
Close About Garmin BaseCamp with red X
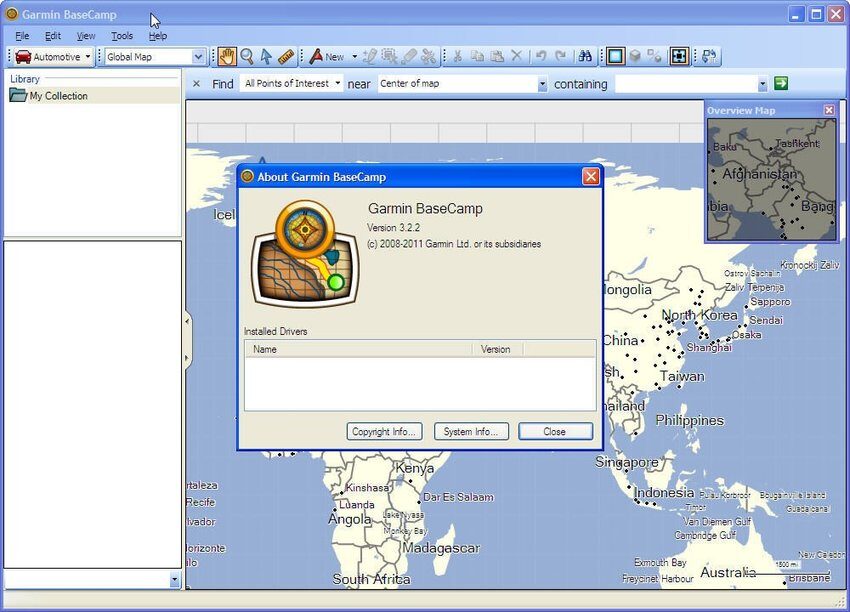591,176
